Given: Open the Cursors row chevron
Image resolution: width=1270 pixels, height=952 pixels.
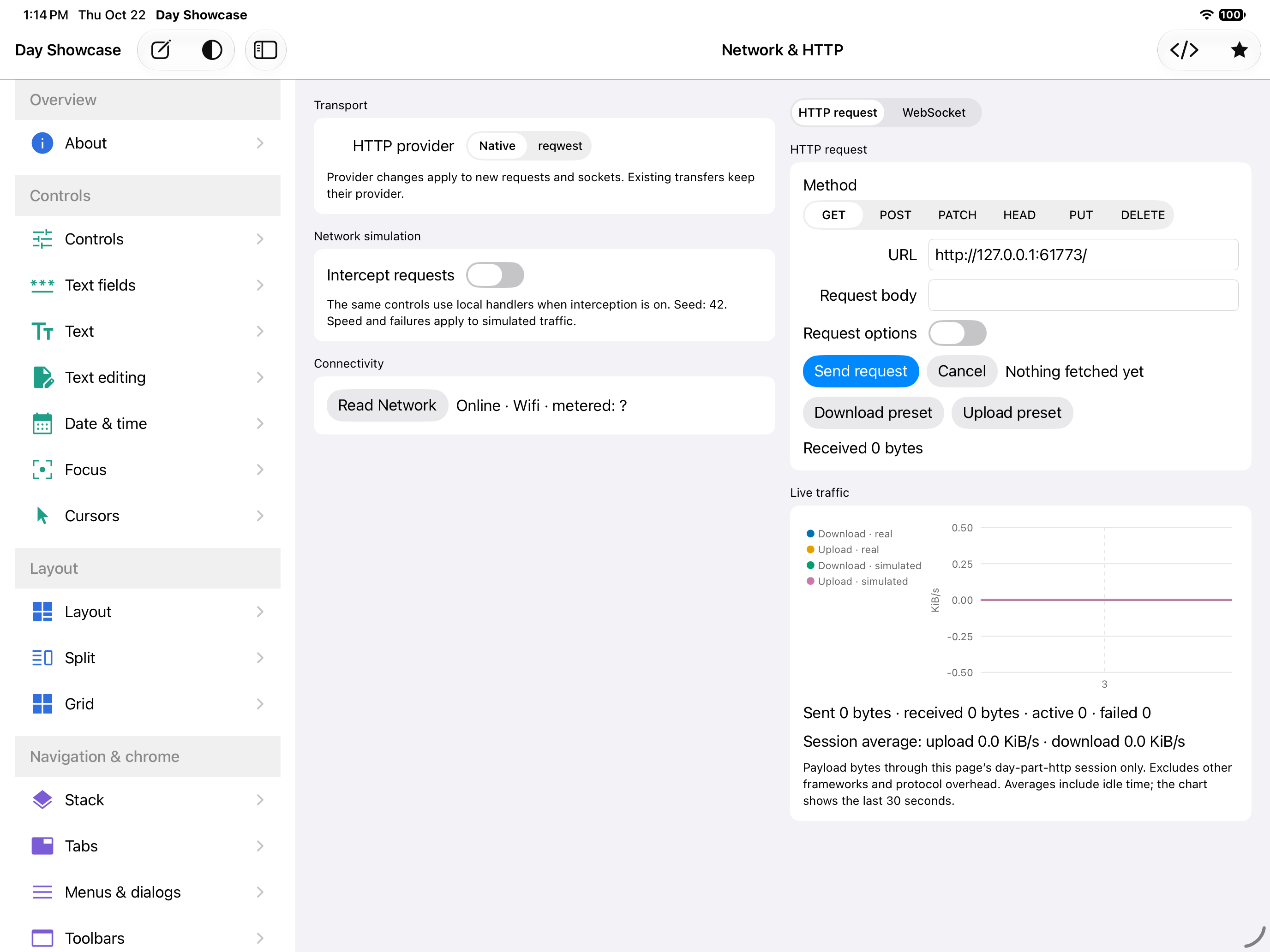Looking at the screenshot, I should (x=260, y=515).
